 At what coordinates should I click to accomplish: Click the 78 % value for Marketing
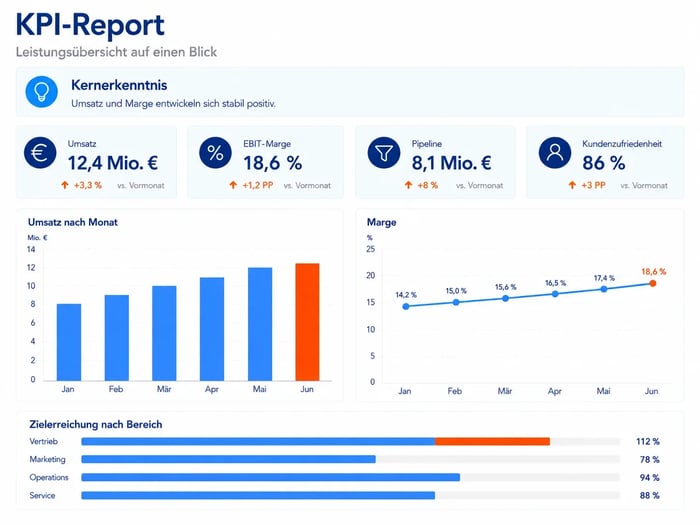click(650, 459)
